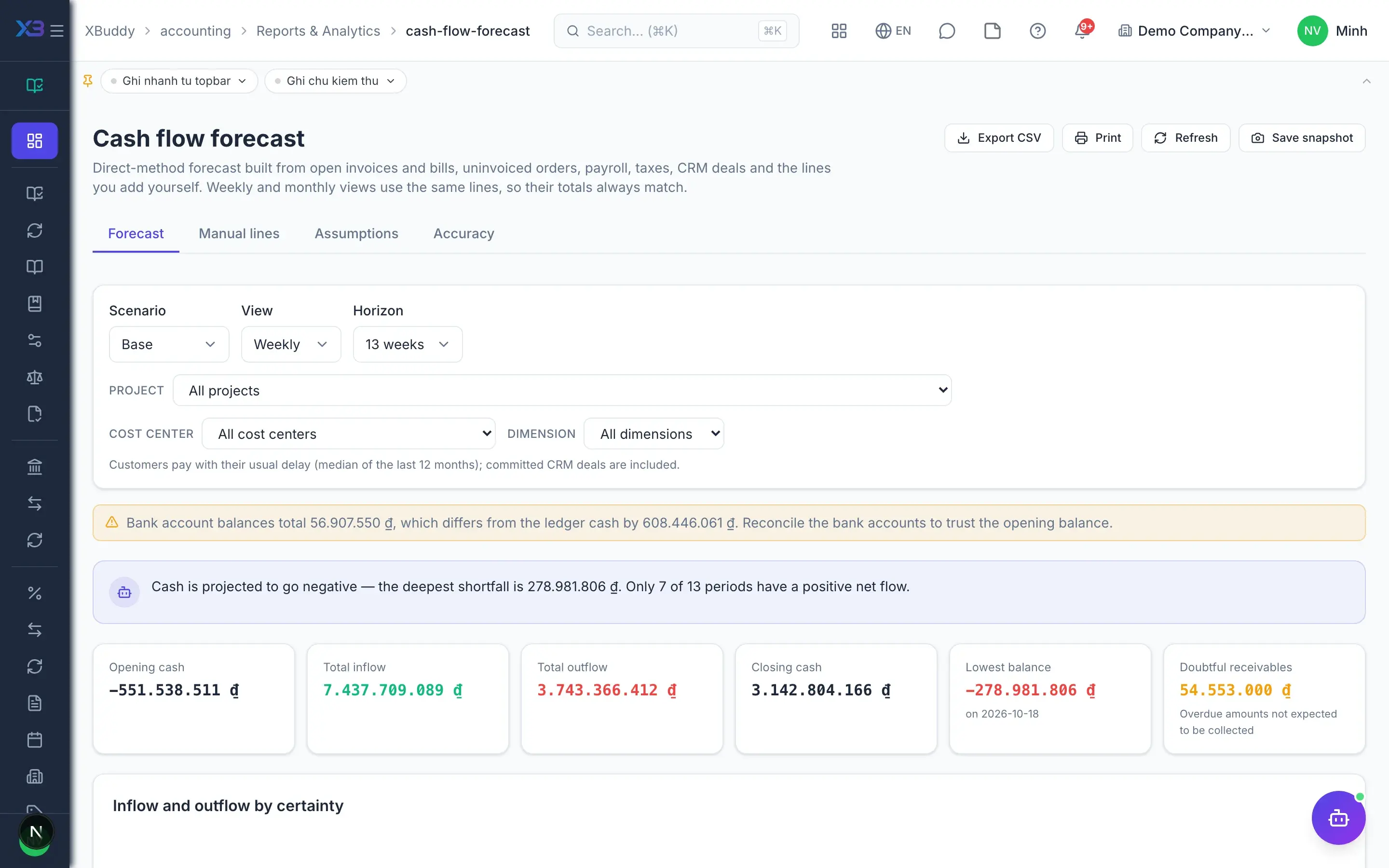Switch to the Manual lines tab
The width and height of the screenshot is (1389, 868).
coord(239,234)
